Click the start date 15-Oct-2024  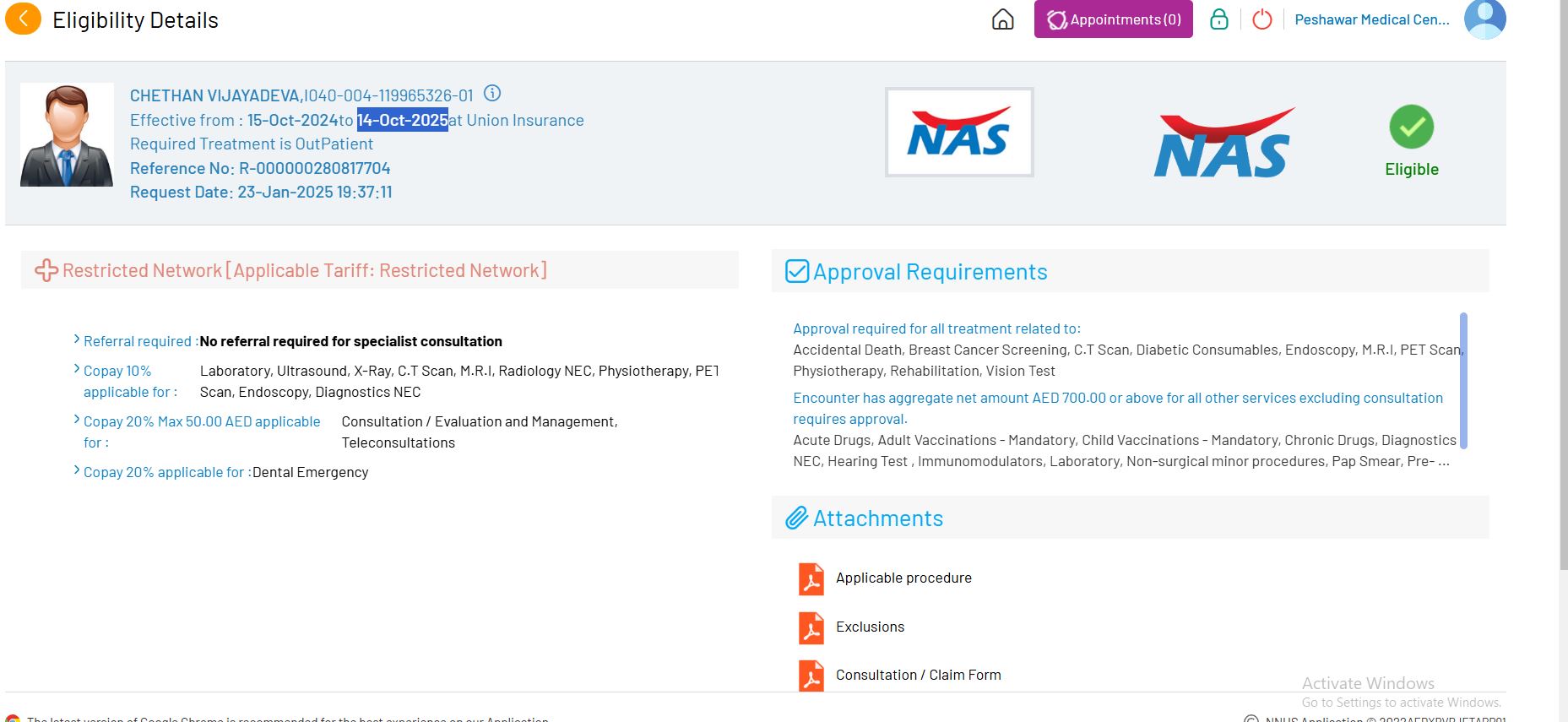click(293, 120)
